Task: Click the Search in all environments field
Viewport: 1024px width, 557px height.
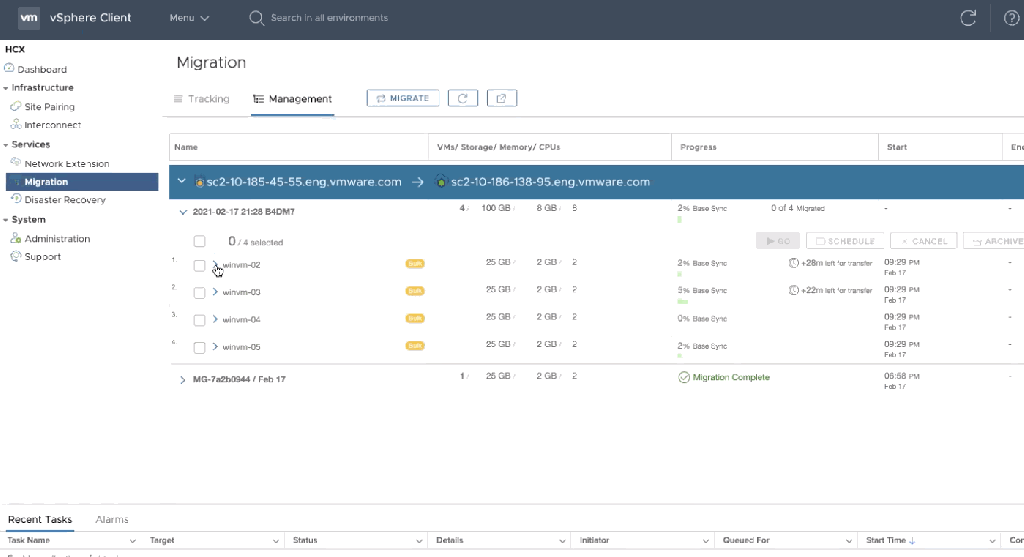Action: click(329, 18)
